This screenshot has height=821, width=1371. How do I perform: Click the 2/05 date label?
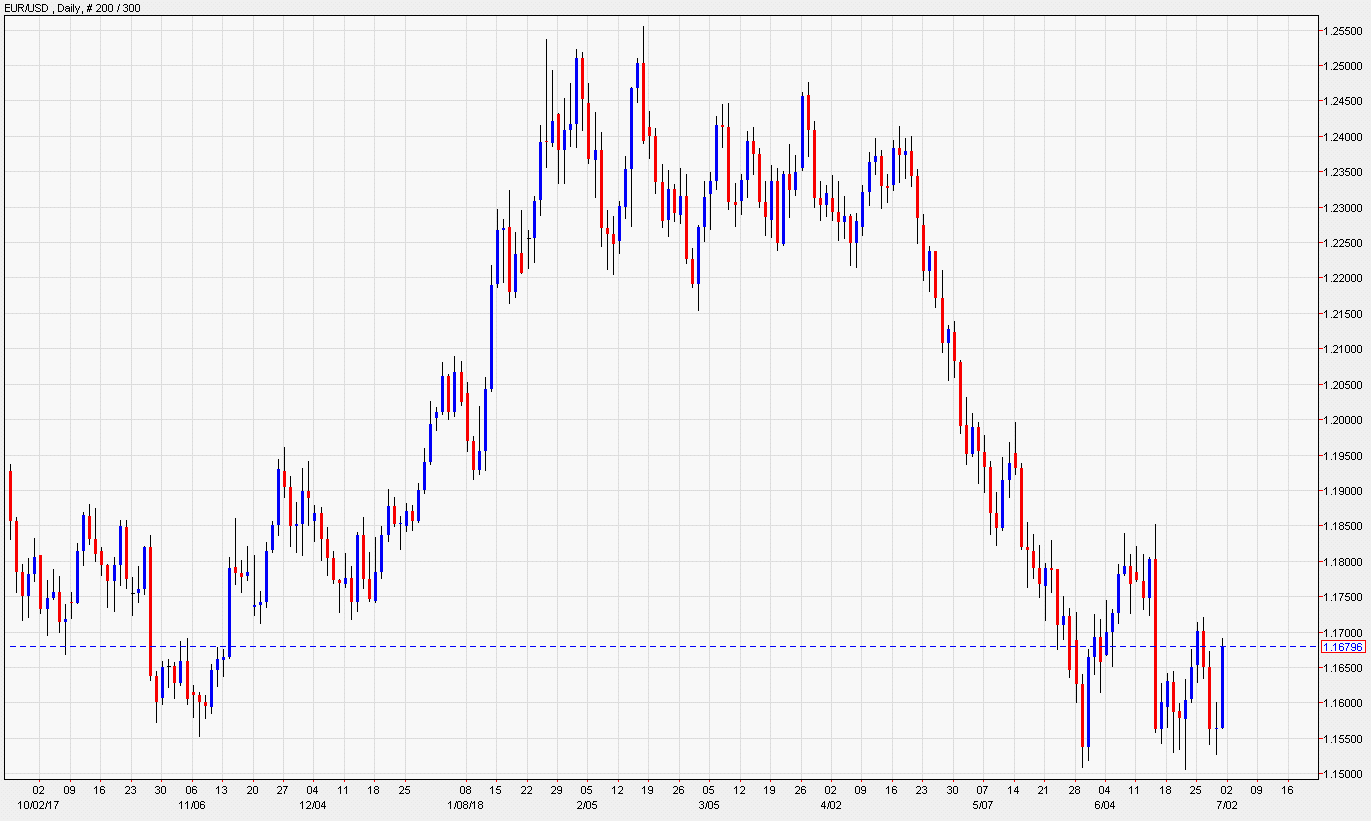[586, 804]
